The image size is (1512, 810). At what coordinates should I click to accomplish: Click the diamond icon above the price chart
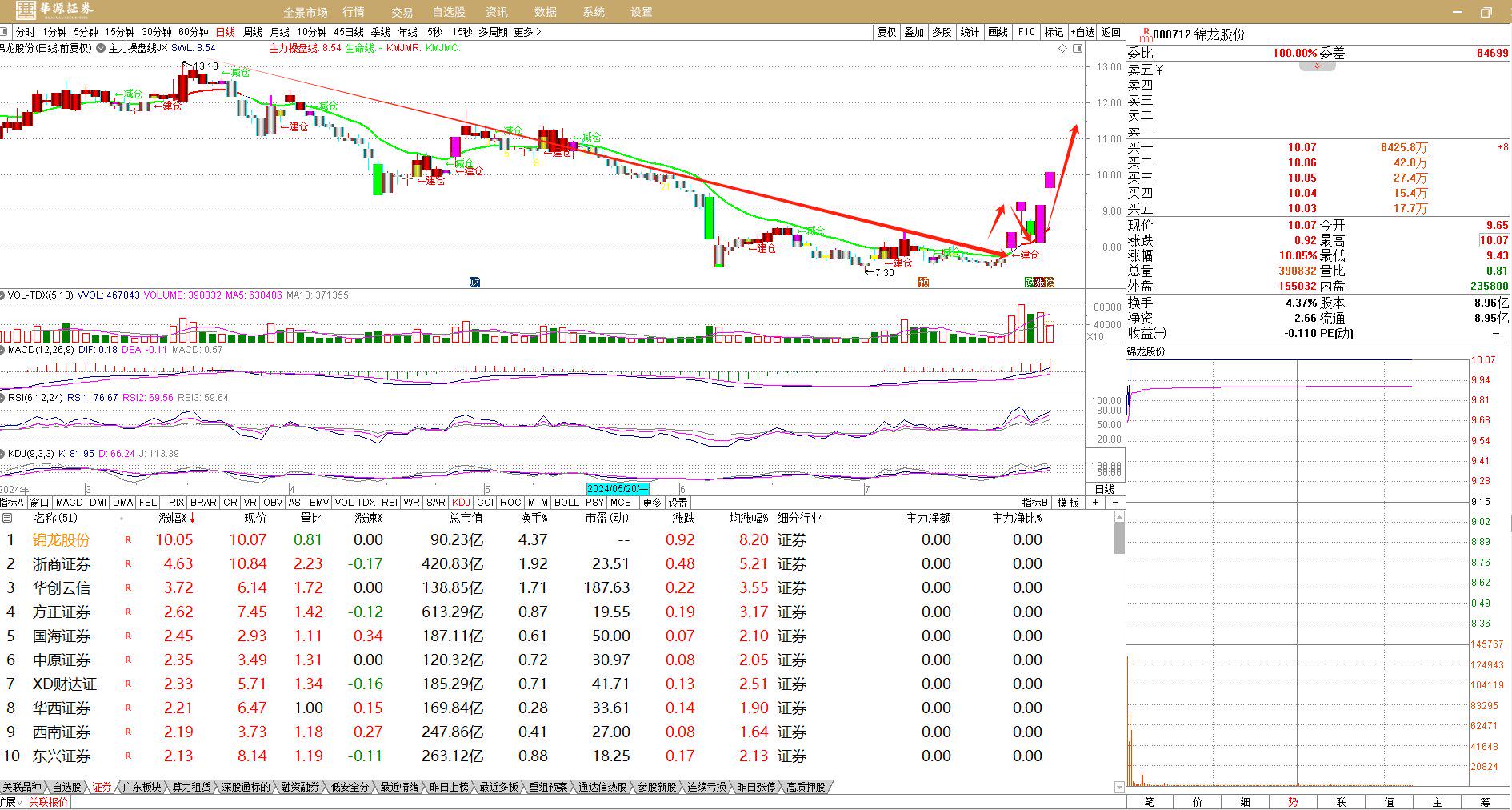[x=1062, y=48]
